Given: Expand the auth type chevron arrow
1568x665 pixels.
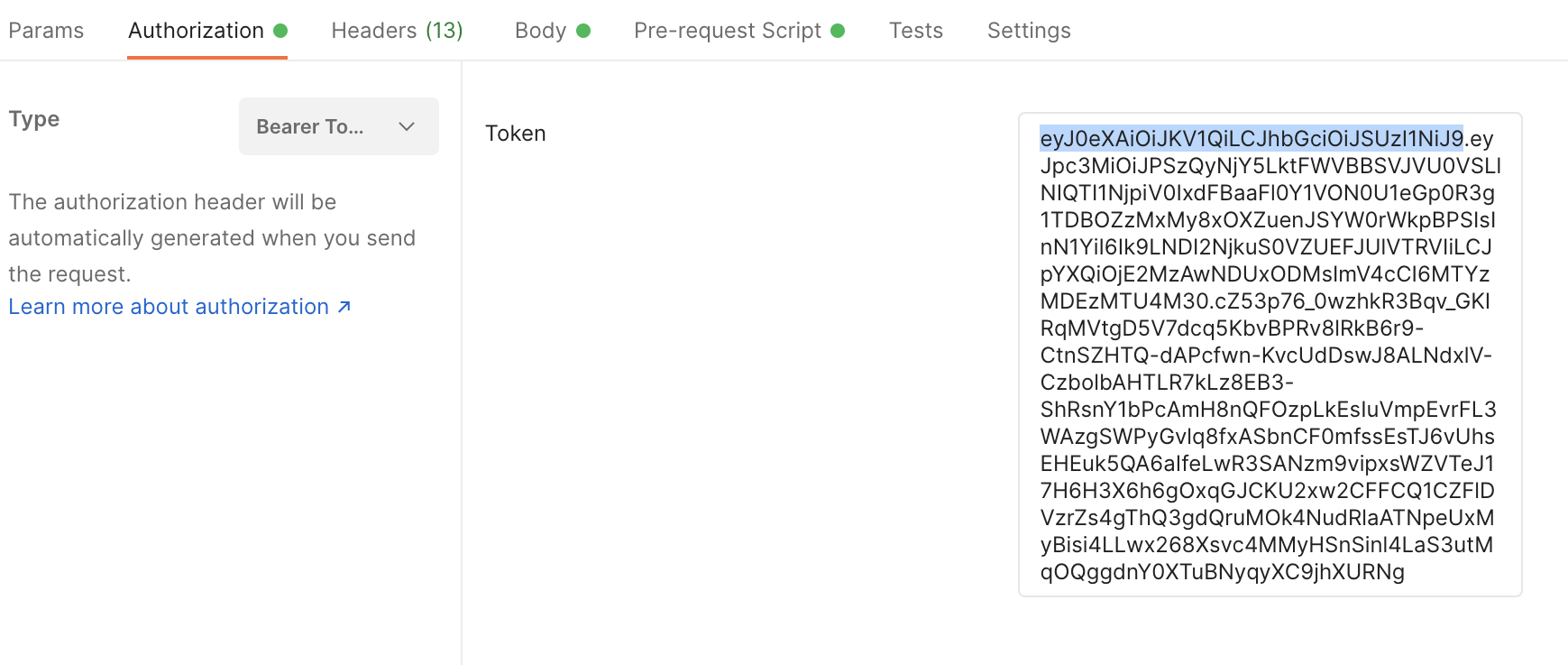Looking at the screenshot, I should click(x=407, y=126).
